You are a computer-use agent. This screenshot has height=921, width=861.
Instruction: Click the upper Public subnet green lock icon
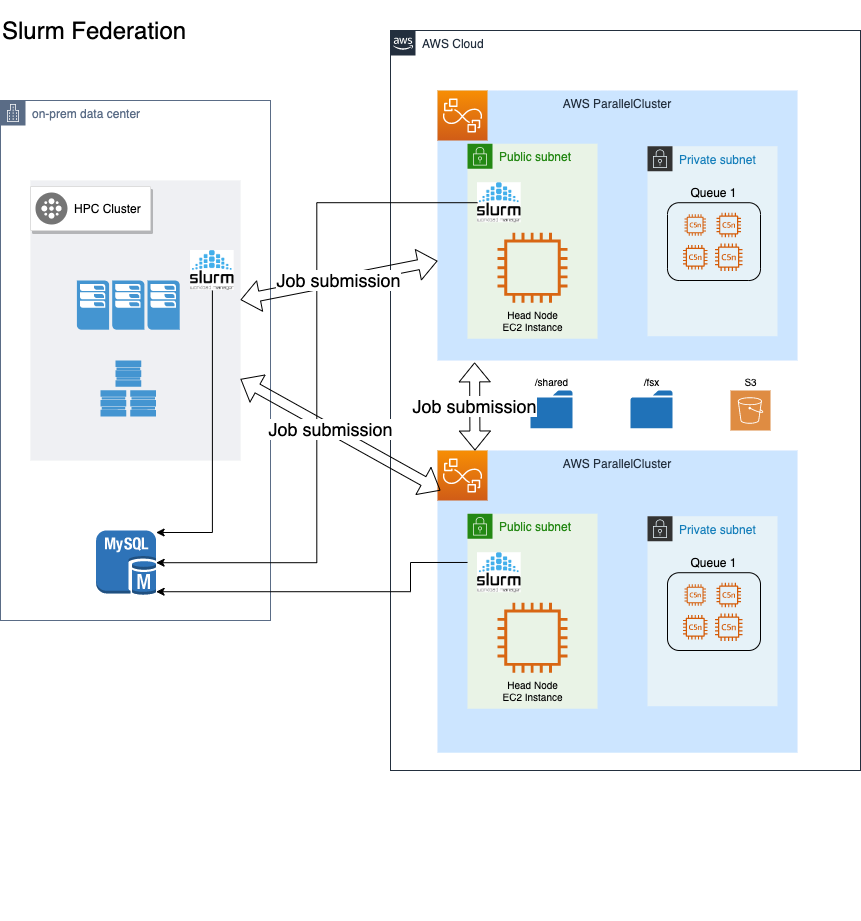pyautogui.click(x=480, y=157)
